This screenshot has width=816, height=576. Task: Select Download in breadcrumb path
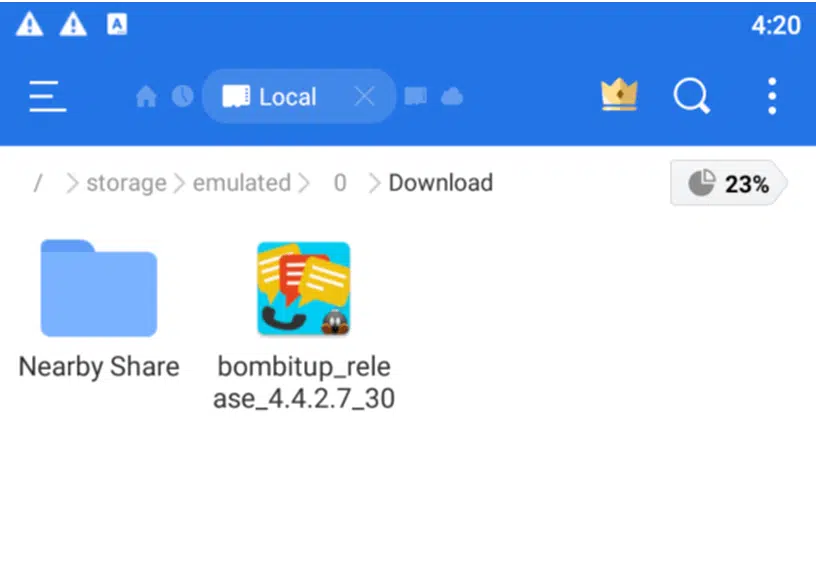[x=441, y=183]
